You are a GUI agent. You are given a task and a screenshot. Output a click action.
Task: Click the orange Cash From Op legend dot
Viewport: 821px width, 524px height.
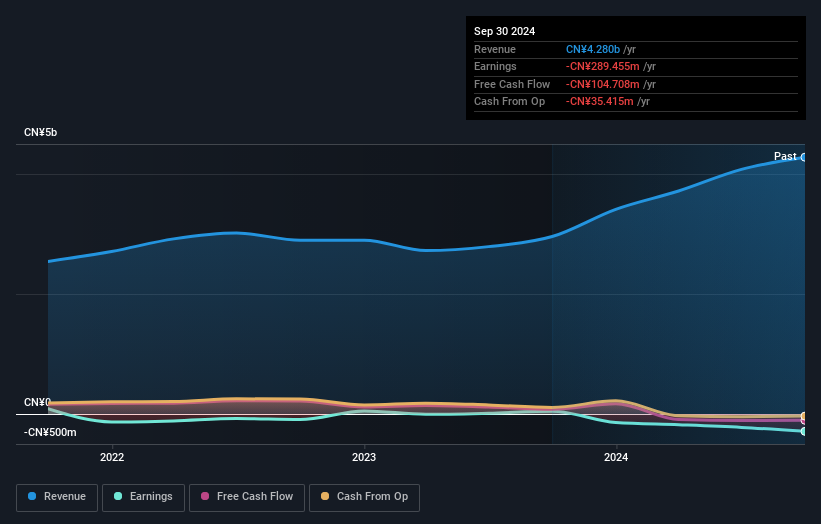coord(325,496)
